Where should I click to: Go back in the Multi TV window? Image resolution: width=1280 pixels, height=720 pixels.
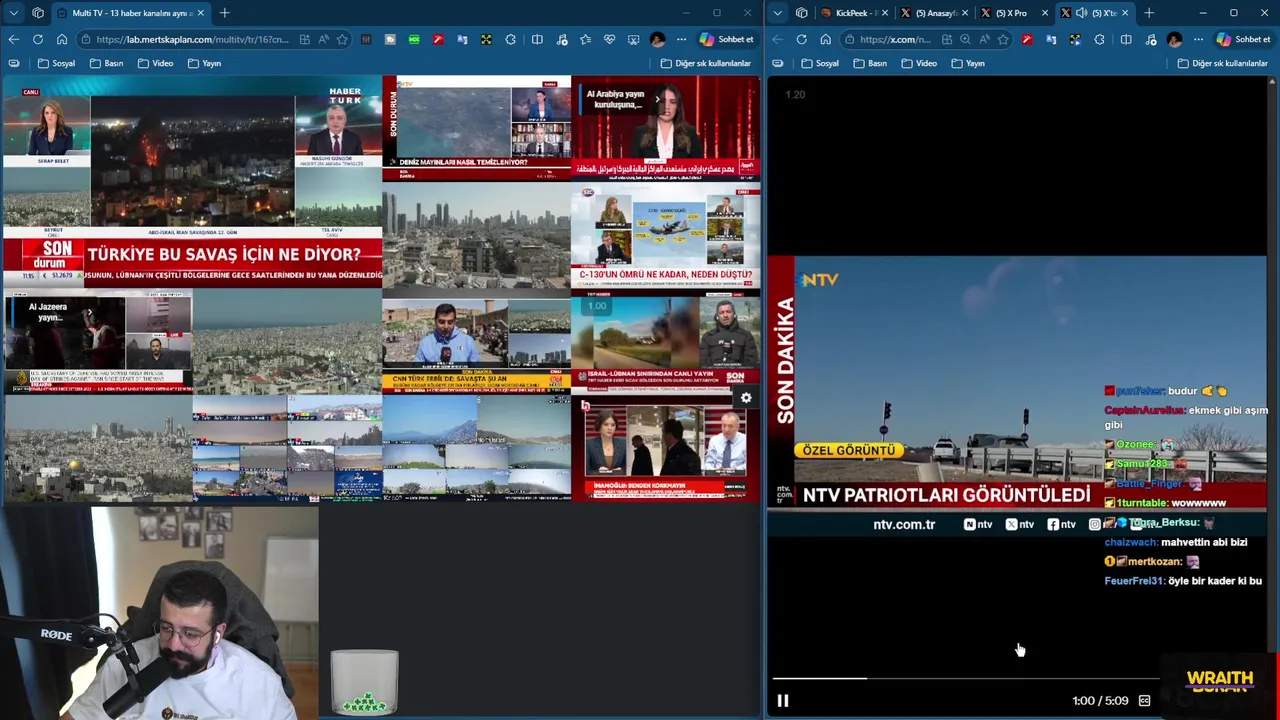point(14,39)
